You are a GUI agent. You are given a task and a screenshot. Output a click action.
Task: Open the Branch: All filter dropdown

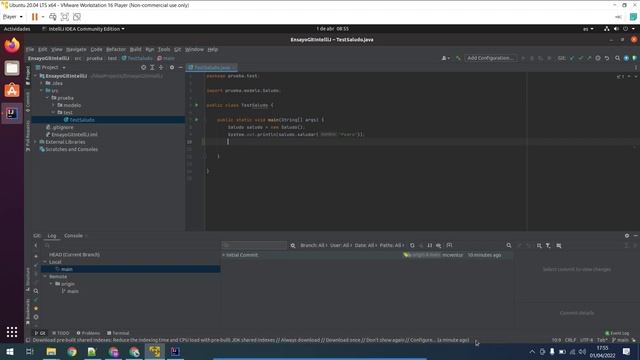tap(313, 245)
